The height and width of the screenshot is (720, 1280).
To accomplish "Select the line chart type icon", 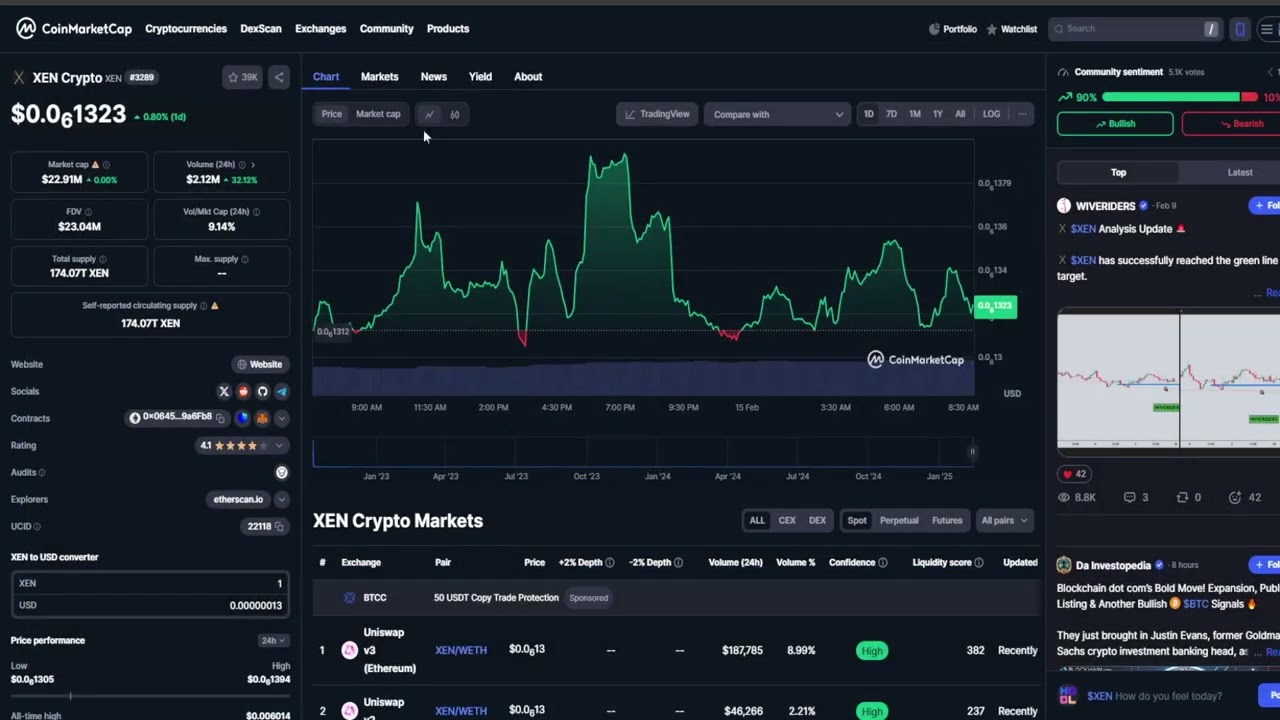I will coord(429,114).
